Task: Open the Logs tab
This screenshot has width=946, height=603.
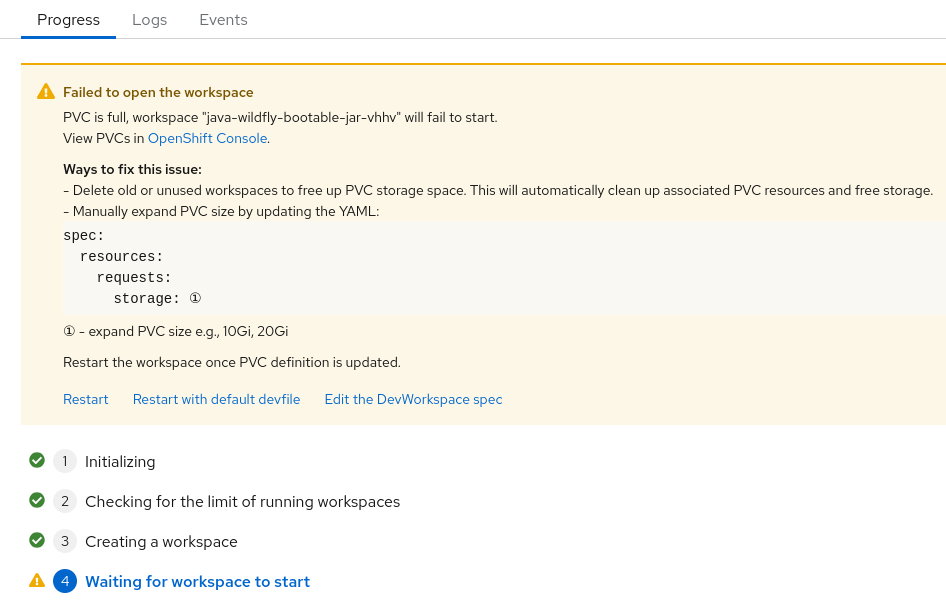Action: 150,20
